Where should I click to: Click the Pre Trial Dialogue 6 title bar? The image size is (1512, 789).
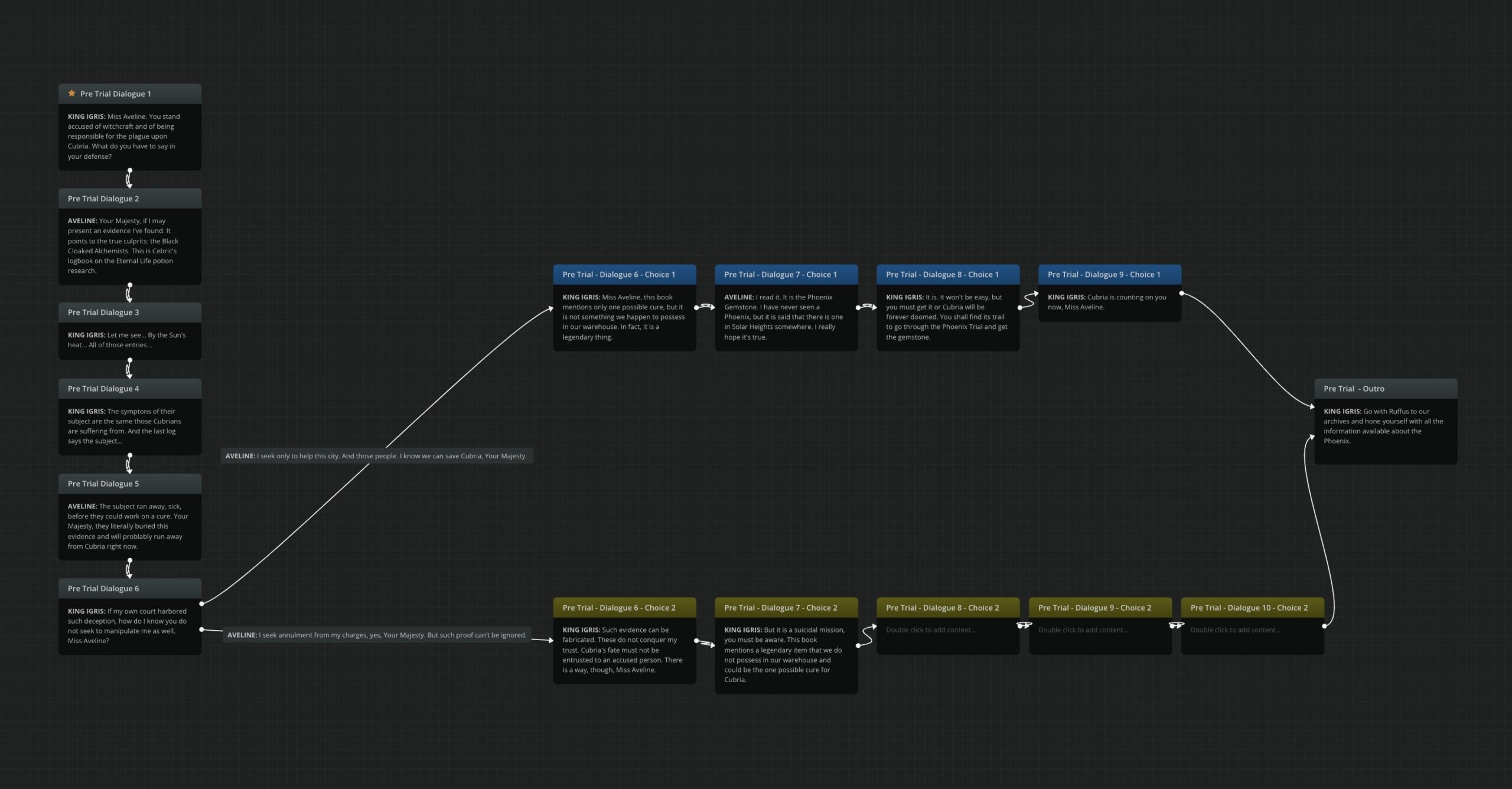[129, 588]
